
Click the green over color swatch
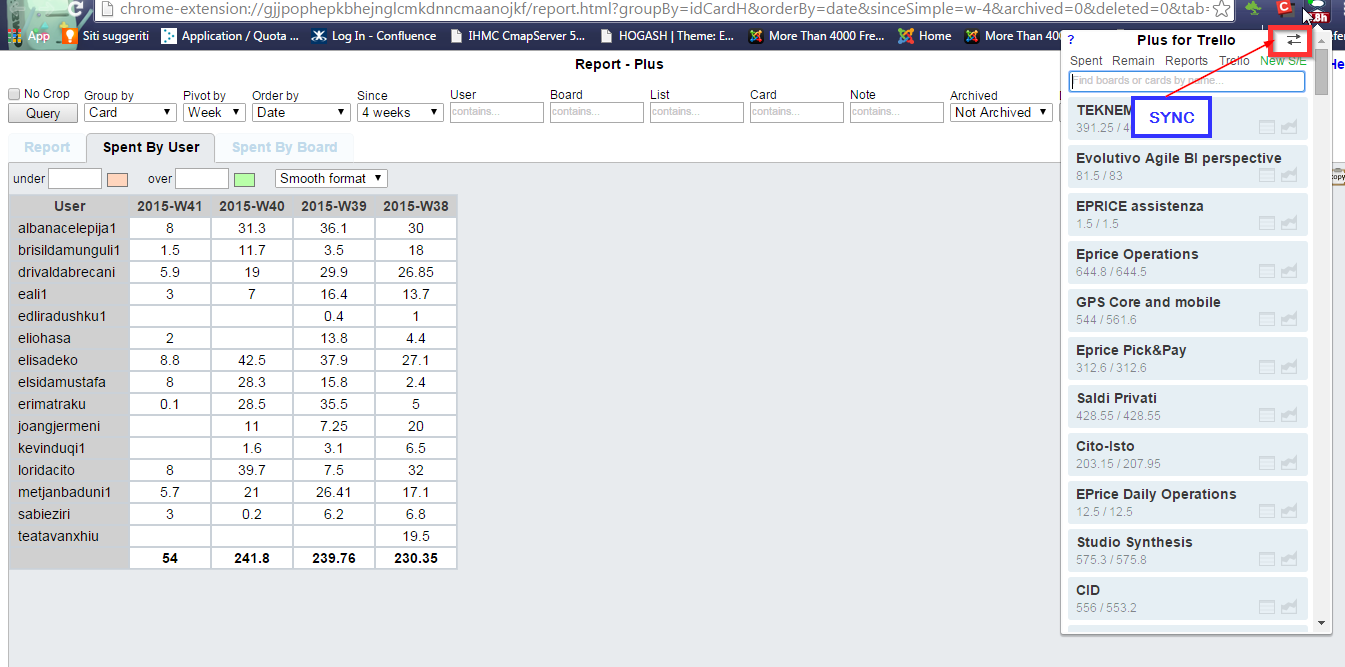point(244,180)
